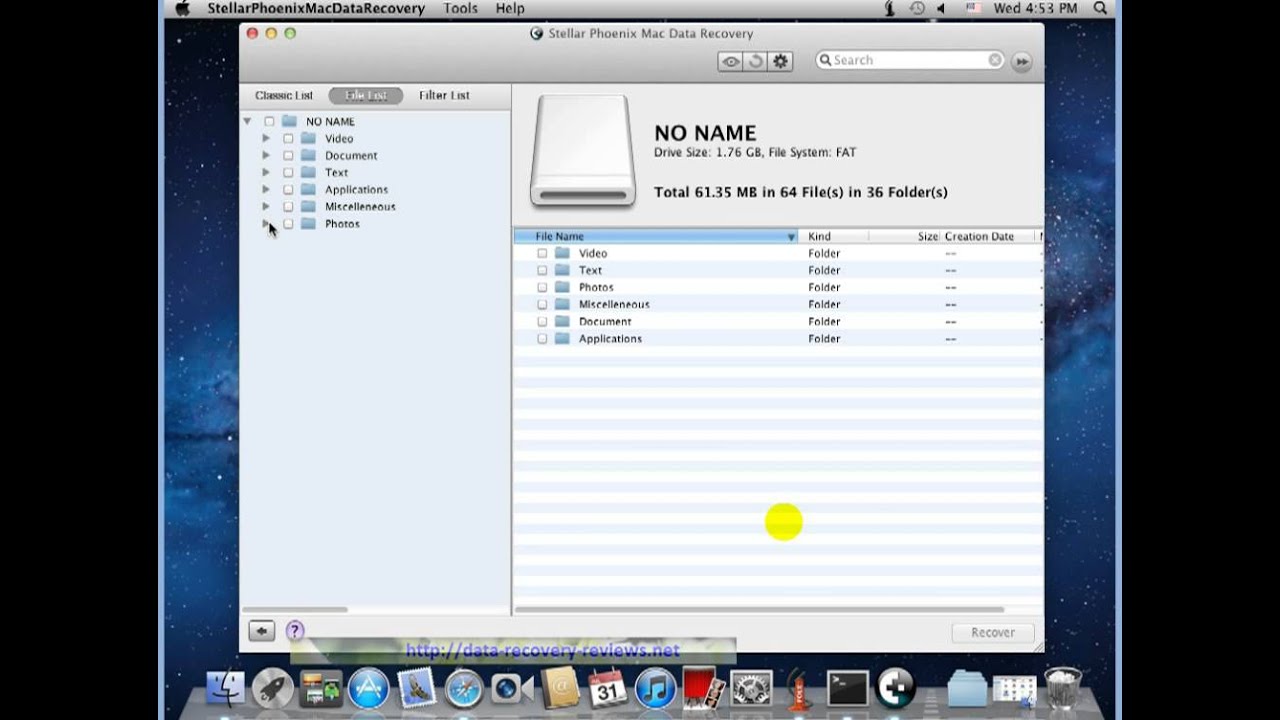Screen dimensions: 1280x720
Task: Click the double-arrow button beside Search
Action: tap(1021, 61)
